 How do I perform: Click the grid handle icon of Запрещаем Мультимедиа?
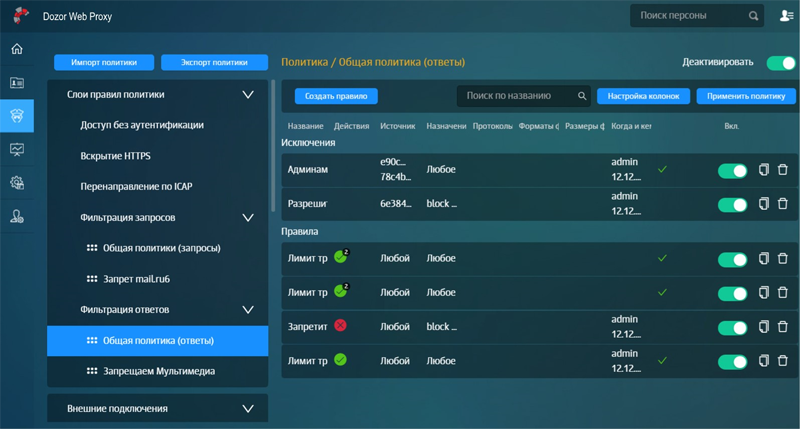coord(92,371)
